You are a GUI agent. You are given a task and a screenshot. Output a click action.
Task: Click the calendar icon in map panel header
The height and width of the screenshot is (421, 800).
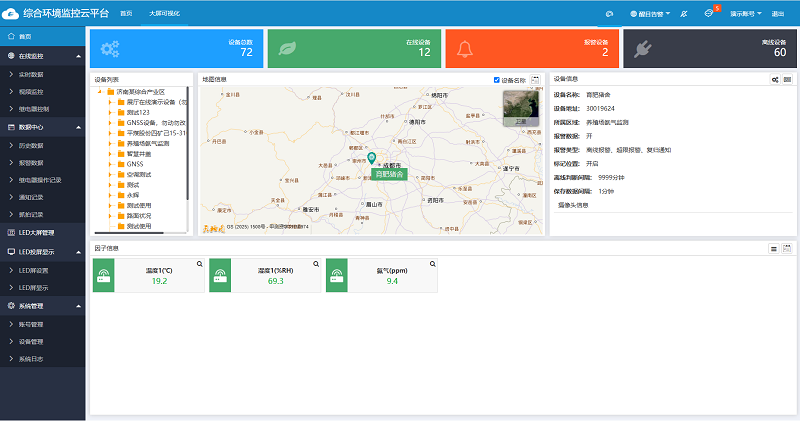(x=536, y=79)
